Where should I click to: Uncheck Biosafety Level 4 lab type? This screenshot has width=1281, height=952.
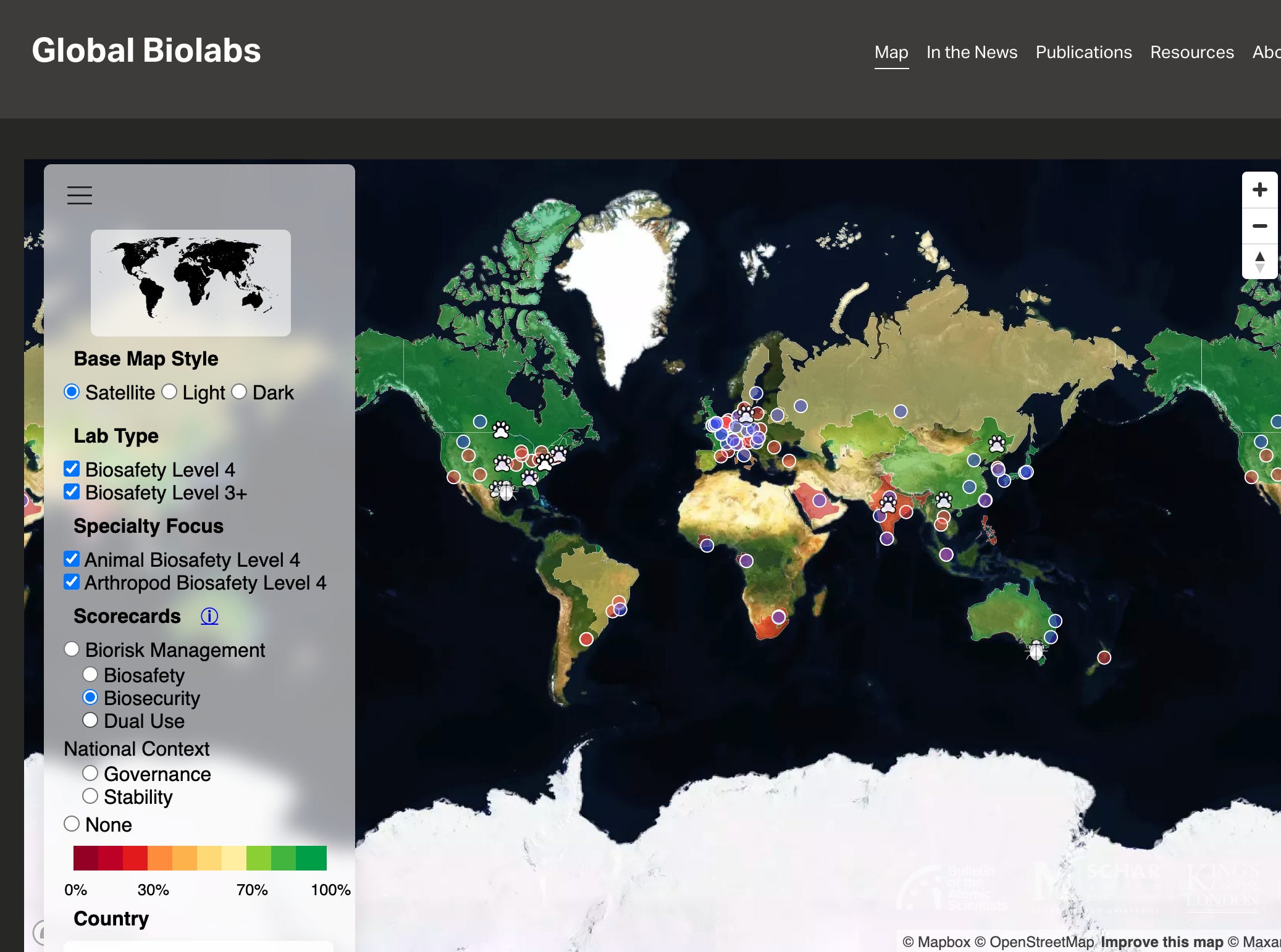(72, 469)
